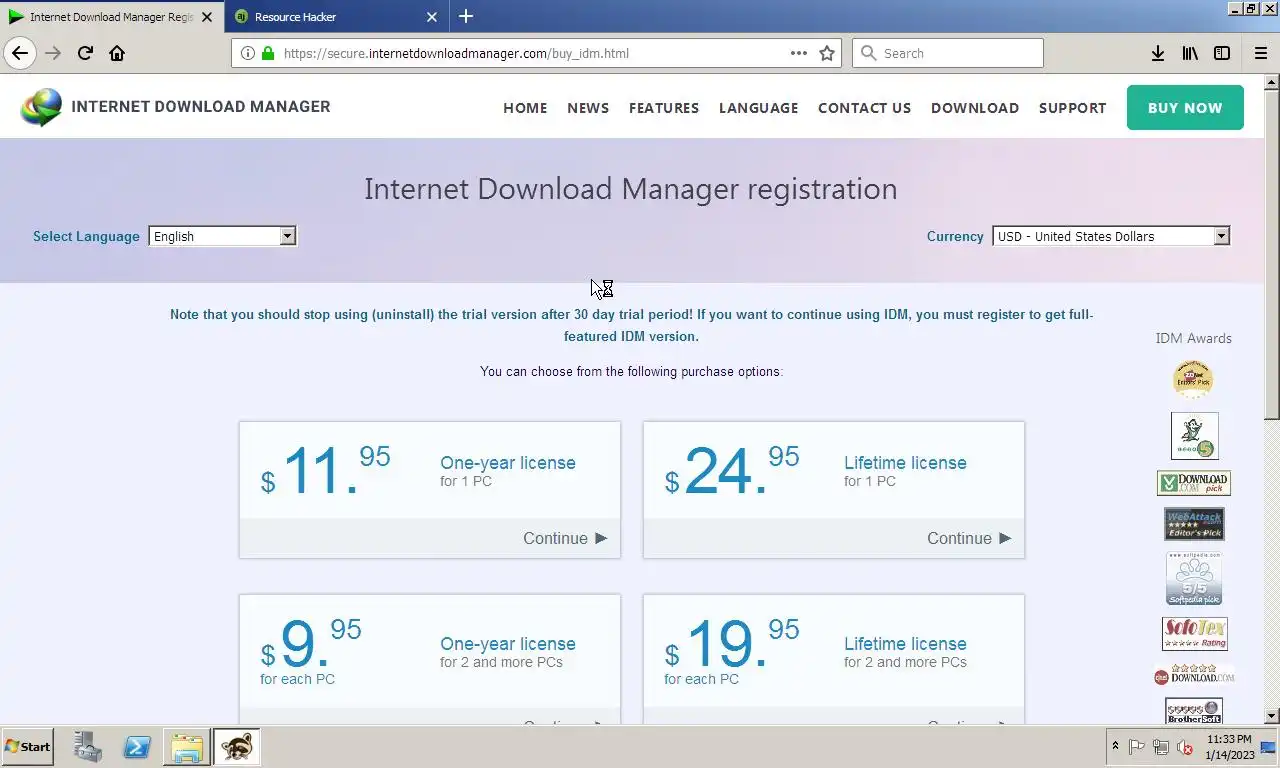Open the SUPPORT menu item
1280x768 pixels.
click(x=1073, y=108)
